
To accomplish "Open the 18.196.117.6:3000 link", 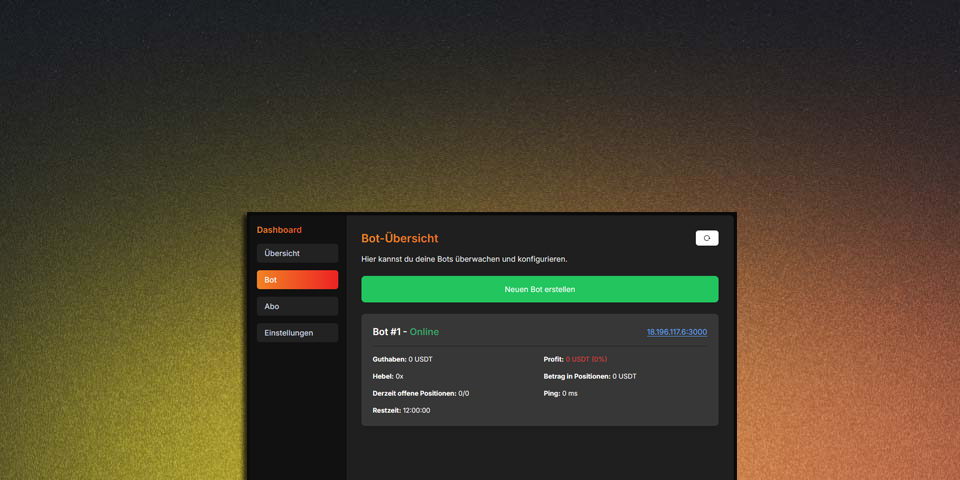I will [676, 332].
